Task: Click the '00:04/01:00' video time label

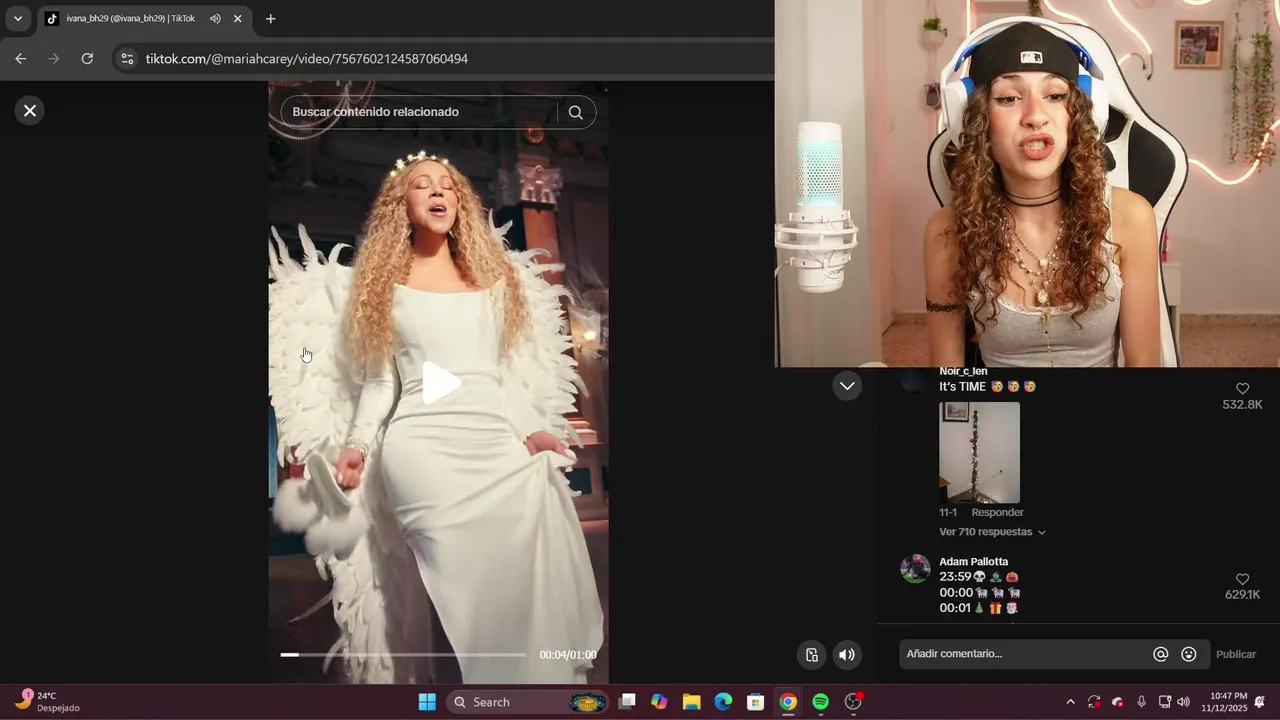Action: (568, 655)
